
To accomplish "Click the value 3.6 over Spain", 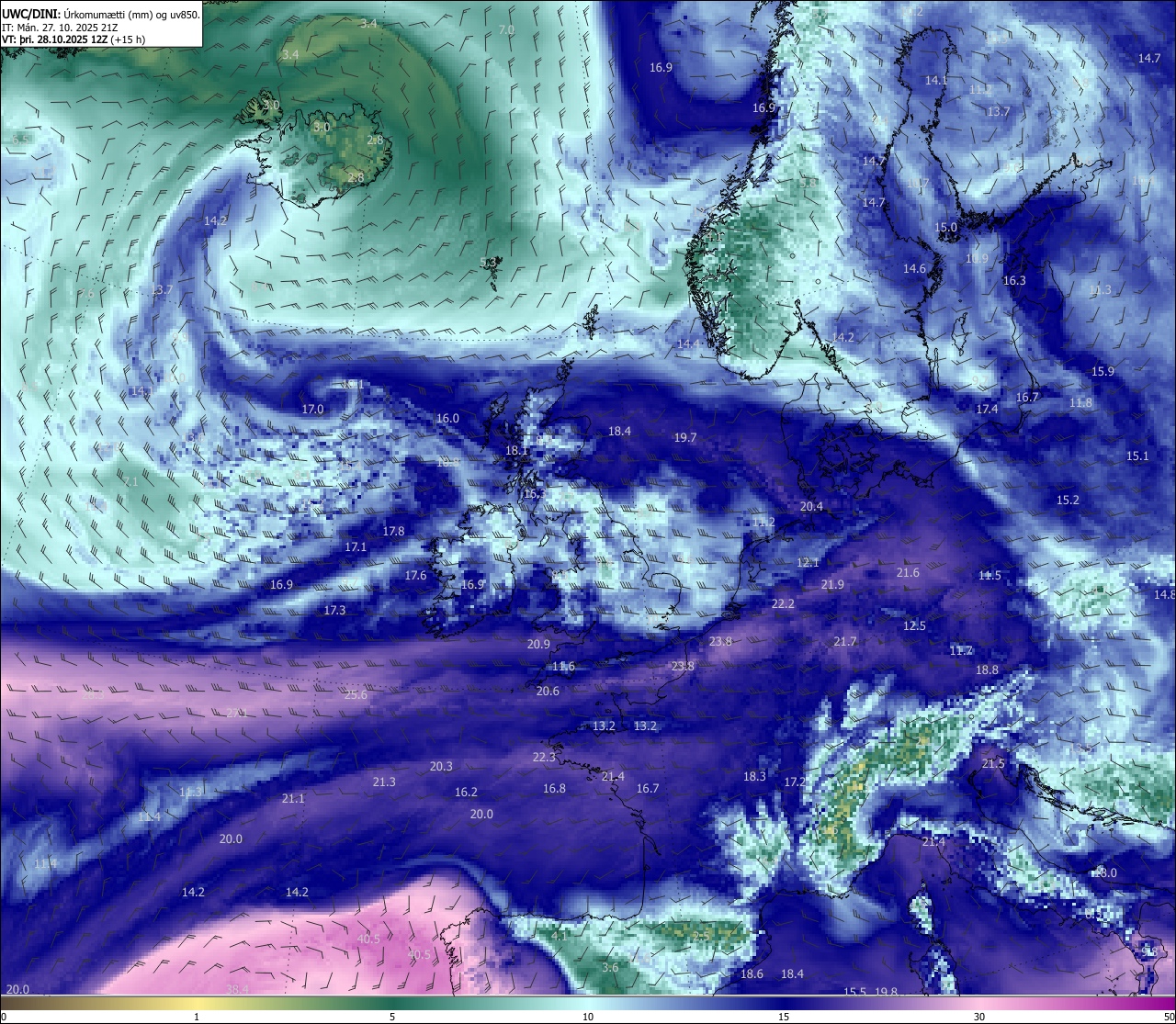I will tap(610, 967).
